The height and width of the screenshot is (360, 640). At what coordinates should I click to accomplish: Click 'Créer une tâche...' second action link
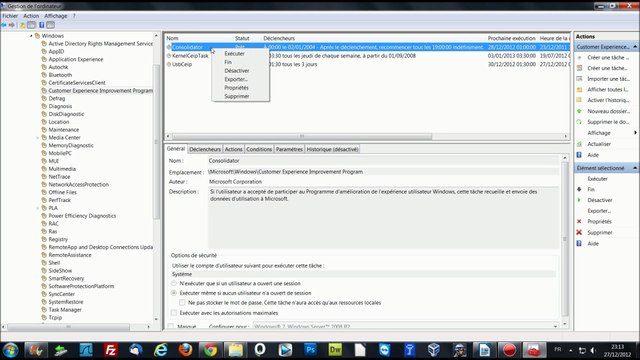(607, 68)
